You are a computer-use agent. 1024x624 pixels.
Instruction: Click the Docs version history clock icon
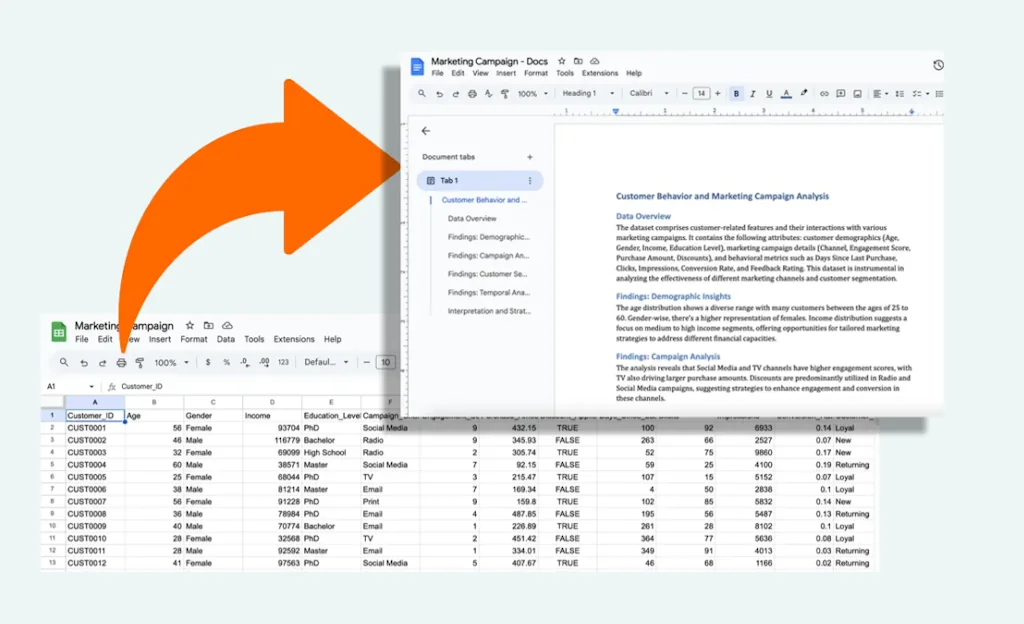[937, 65]
